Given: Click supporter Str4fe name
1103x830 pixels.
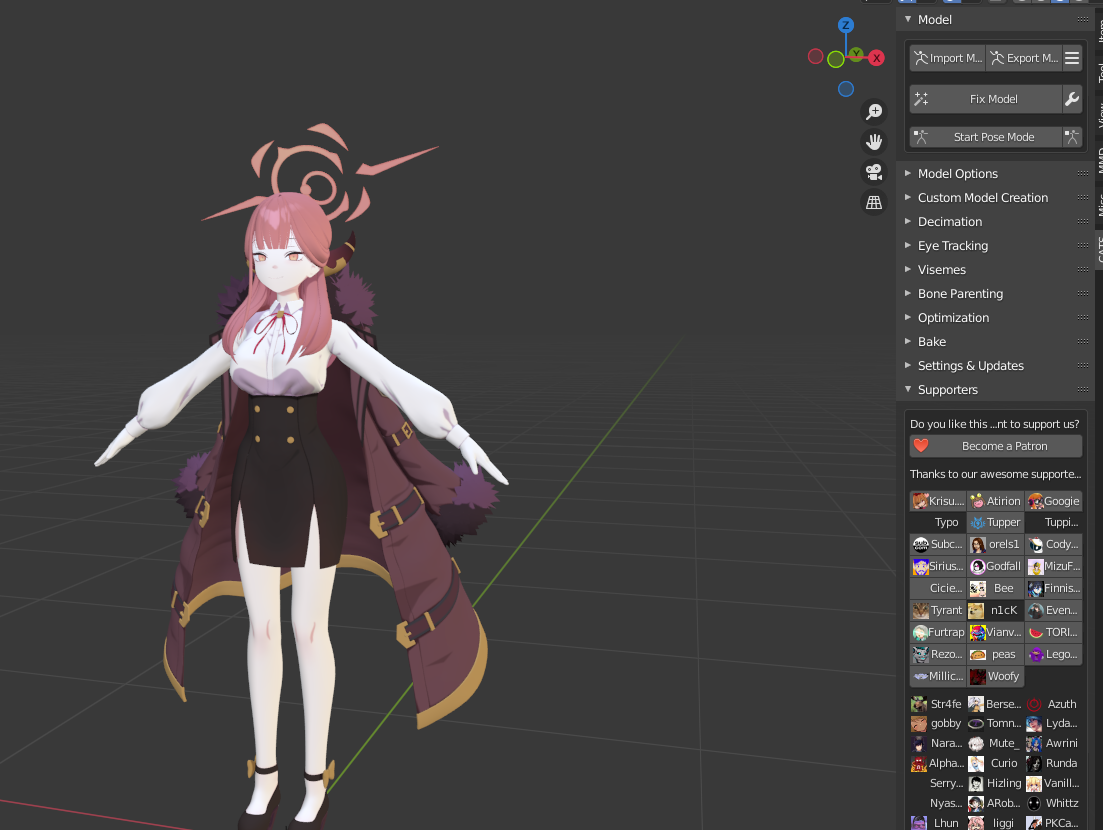Looking at the screenshot, I should [x=945, y=704].
